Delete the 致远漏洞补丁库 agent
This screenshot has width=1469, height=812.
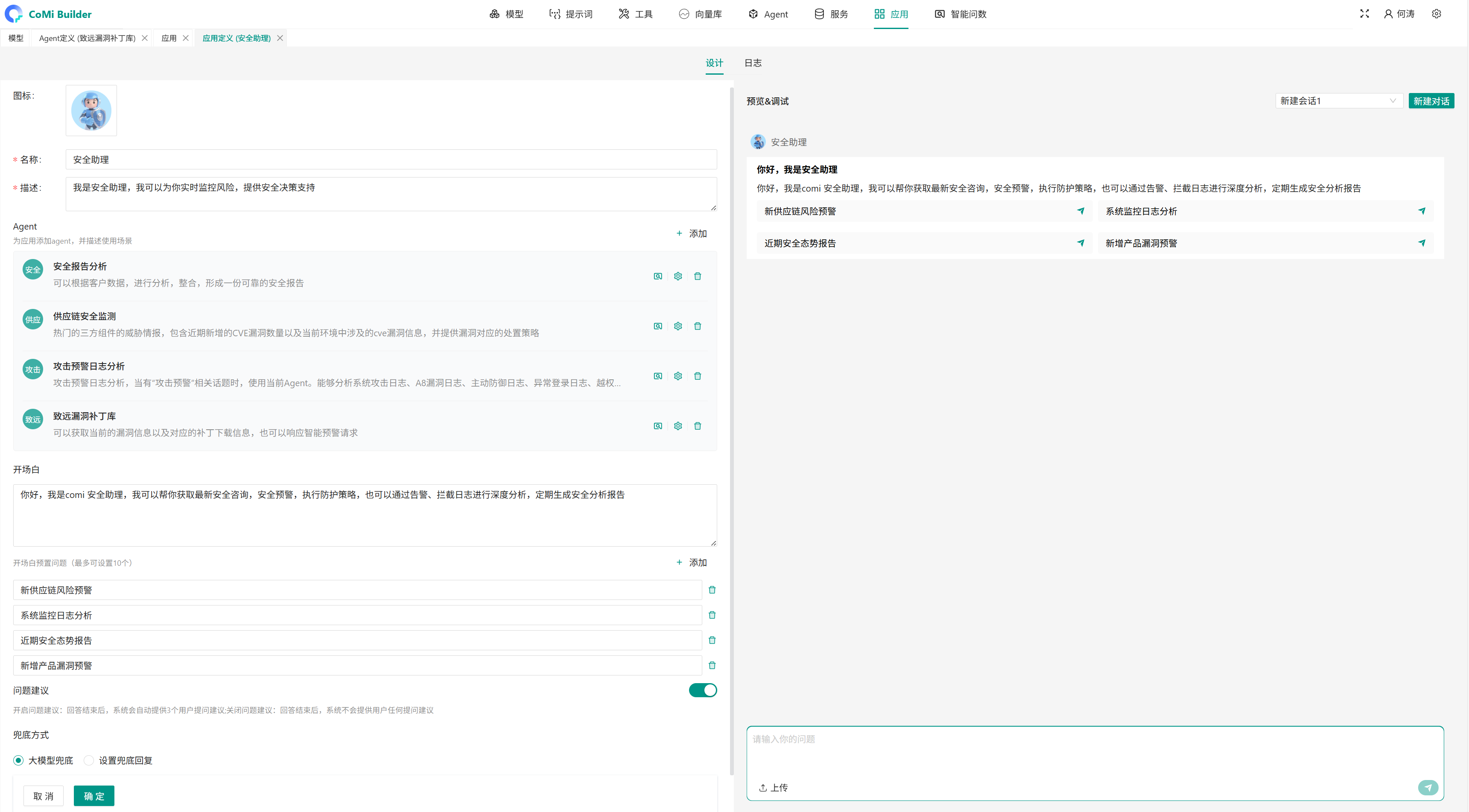point(698,426)
